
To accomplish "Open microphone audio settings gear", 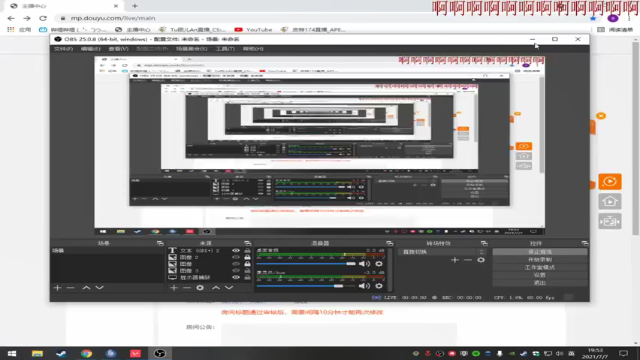I will coord(379,286).
